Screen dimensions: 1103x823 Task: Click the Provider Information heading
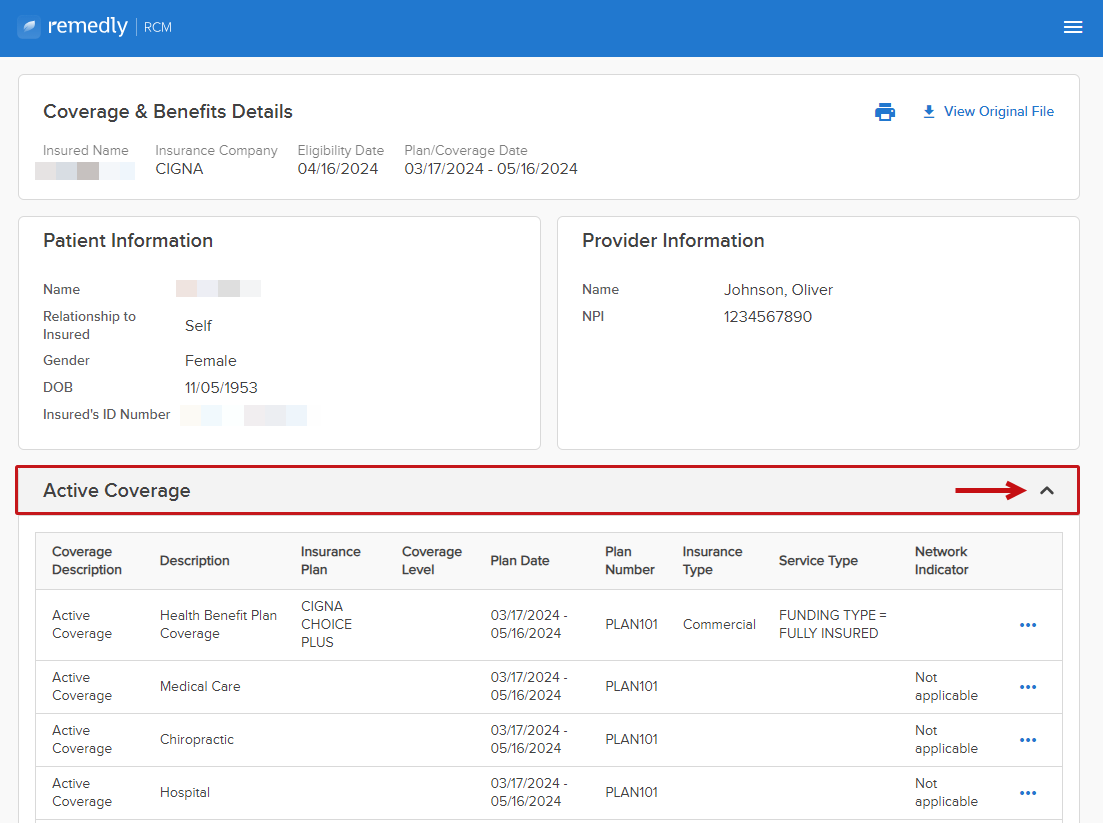click(x=673, y=241)
